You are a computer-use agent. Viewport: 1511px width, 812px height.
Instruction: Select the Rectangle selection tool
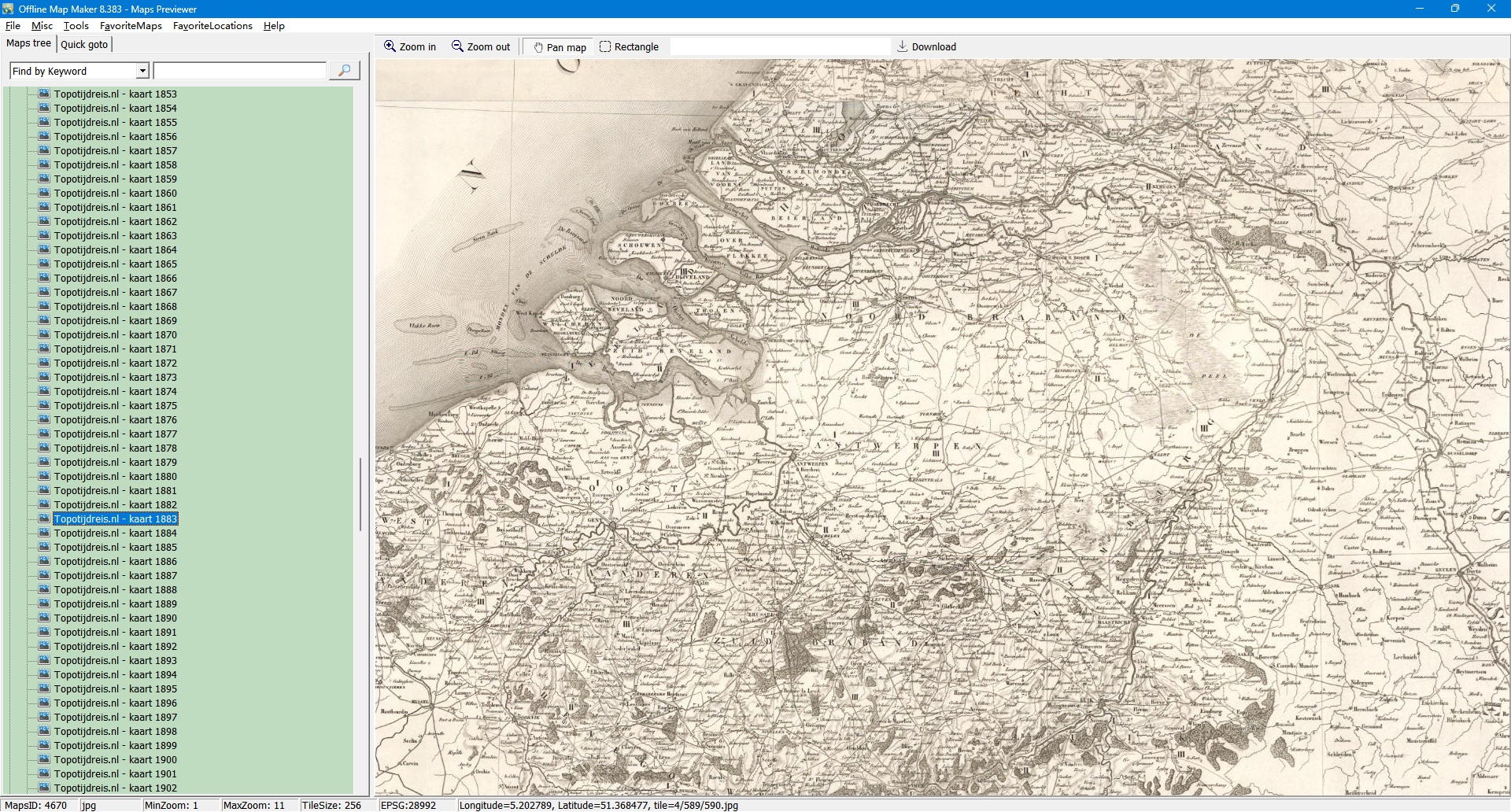629,47
